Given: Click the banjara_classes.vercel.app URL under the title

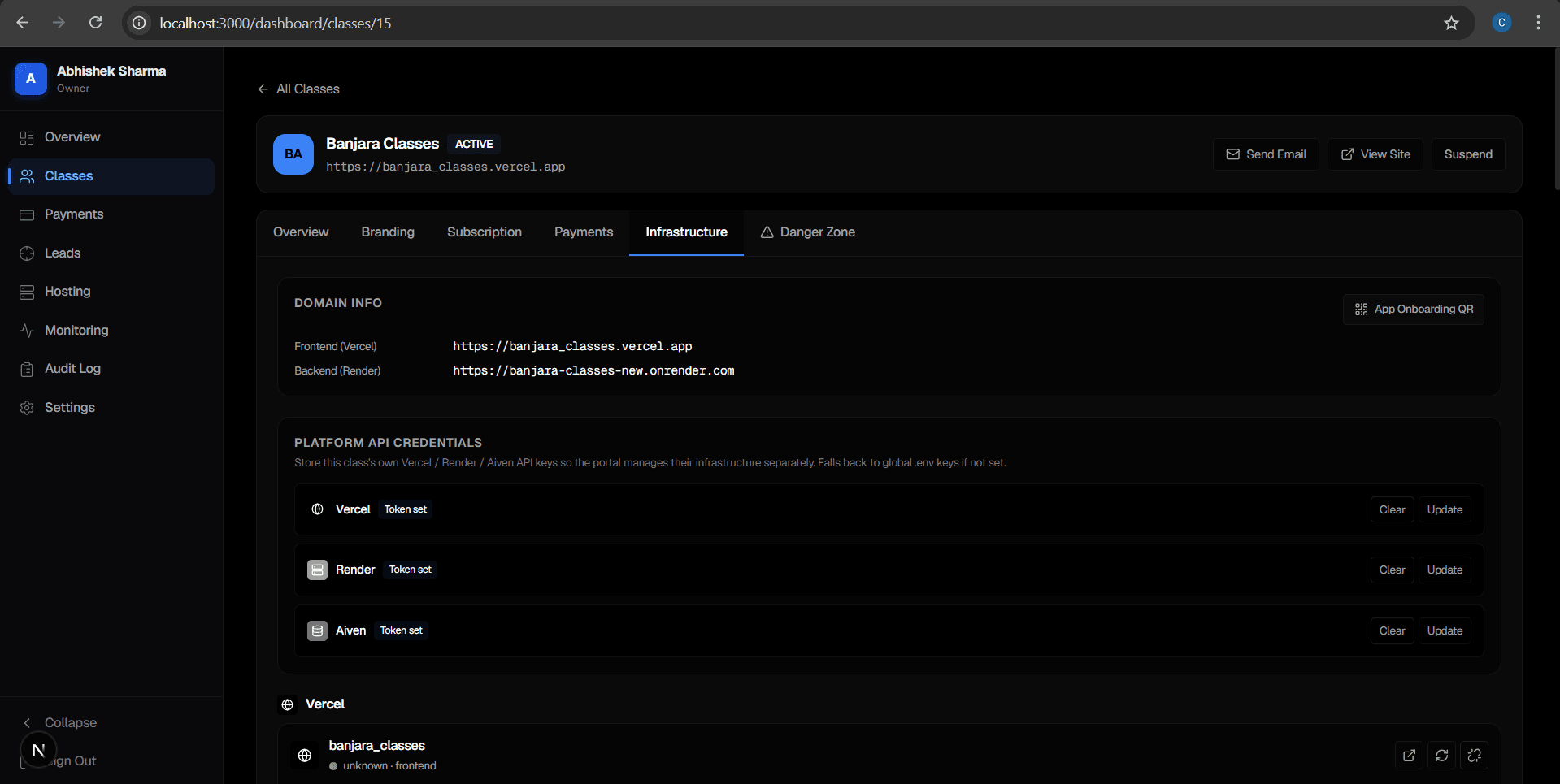Looking at the screenshot, I should point(445,167).
